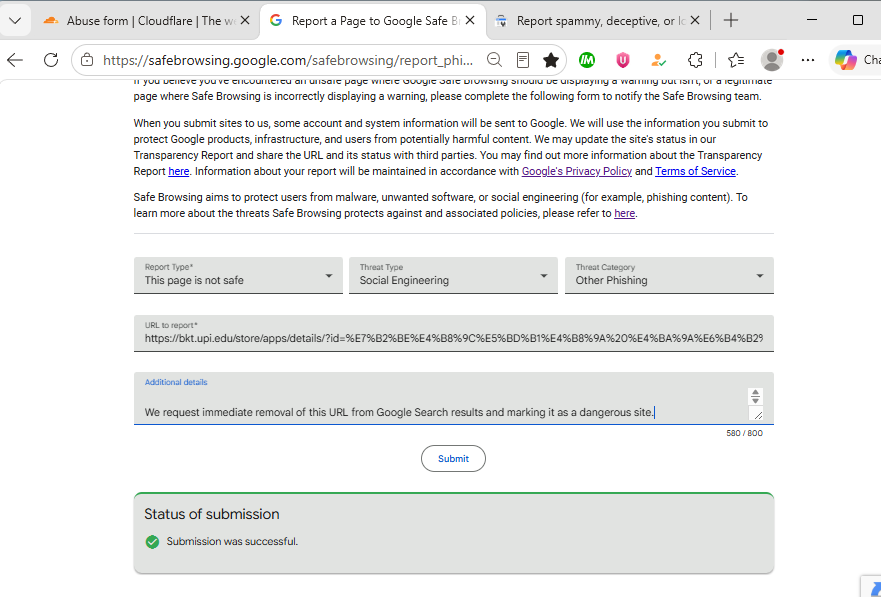Follow the Transparency Report 'here' link
Viewport: 881px width, 597px height.
point(179,171)
